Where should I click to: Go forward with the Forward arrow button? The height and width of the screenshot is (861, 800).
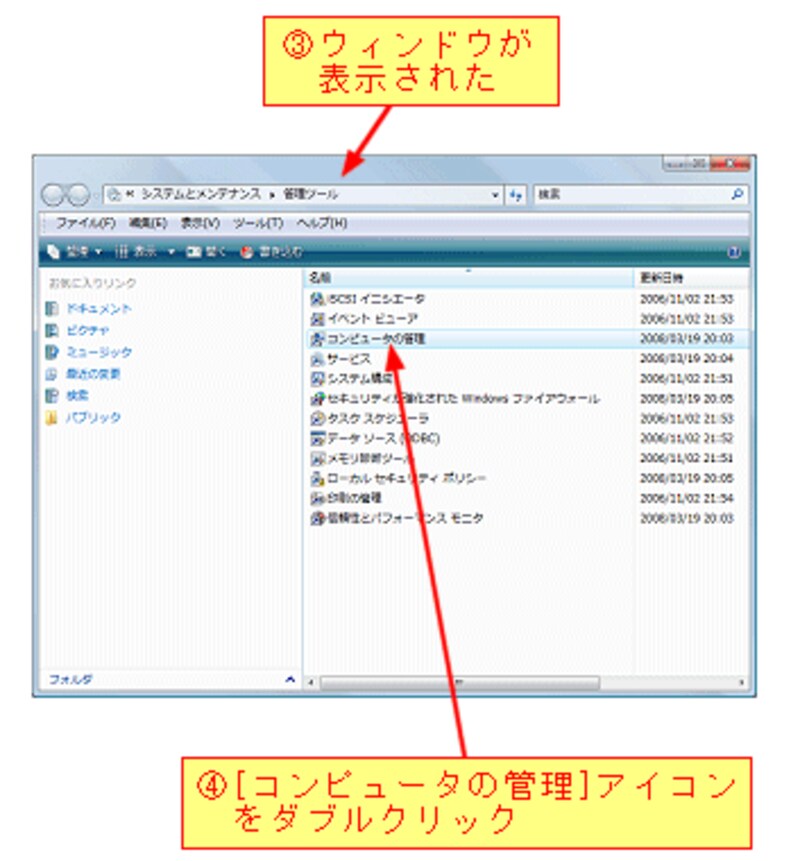[78, 194]
